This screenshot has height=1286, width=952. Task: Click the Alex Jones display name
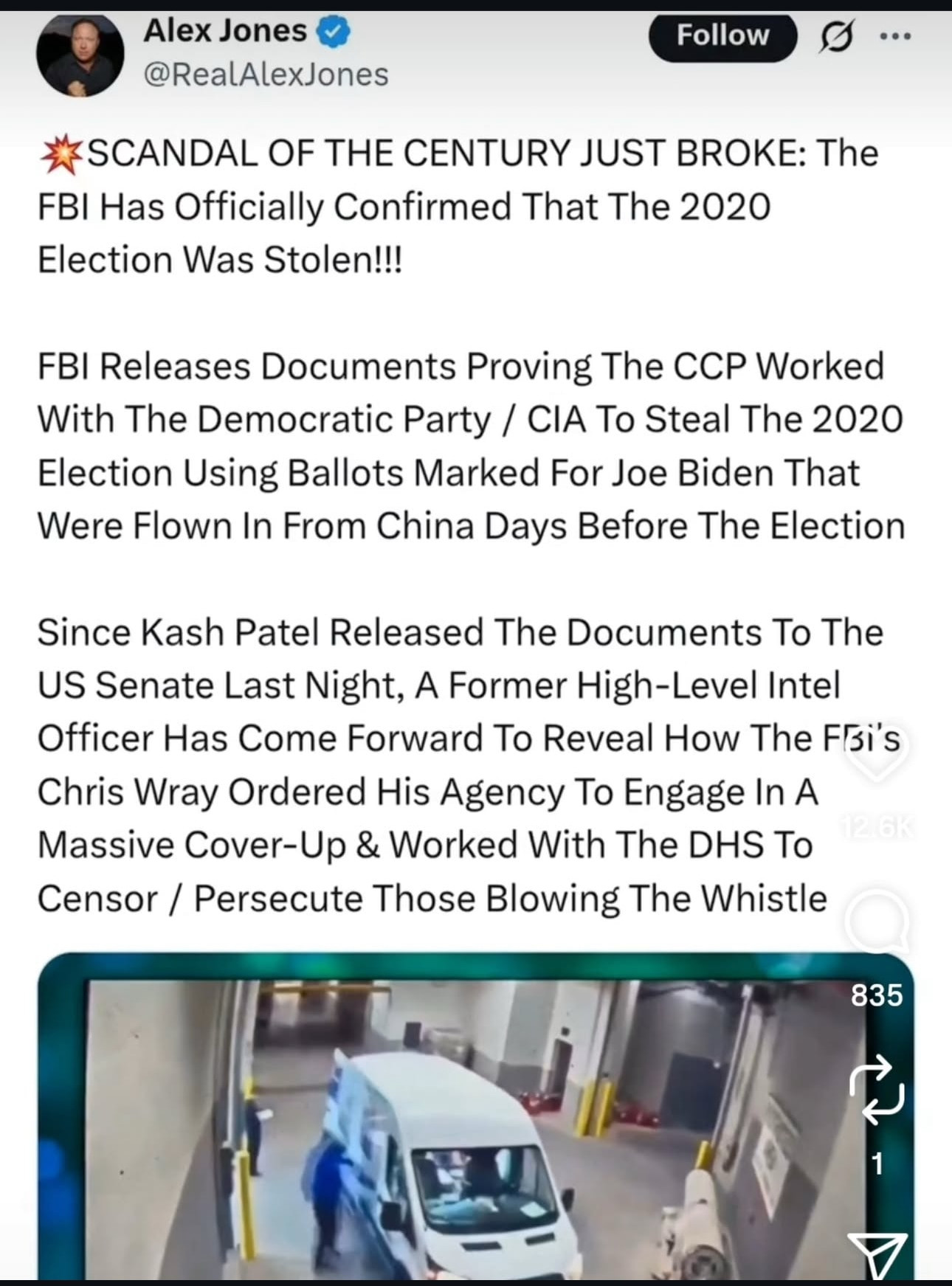tap(225, 31)
